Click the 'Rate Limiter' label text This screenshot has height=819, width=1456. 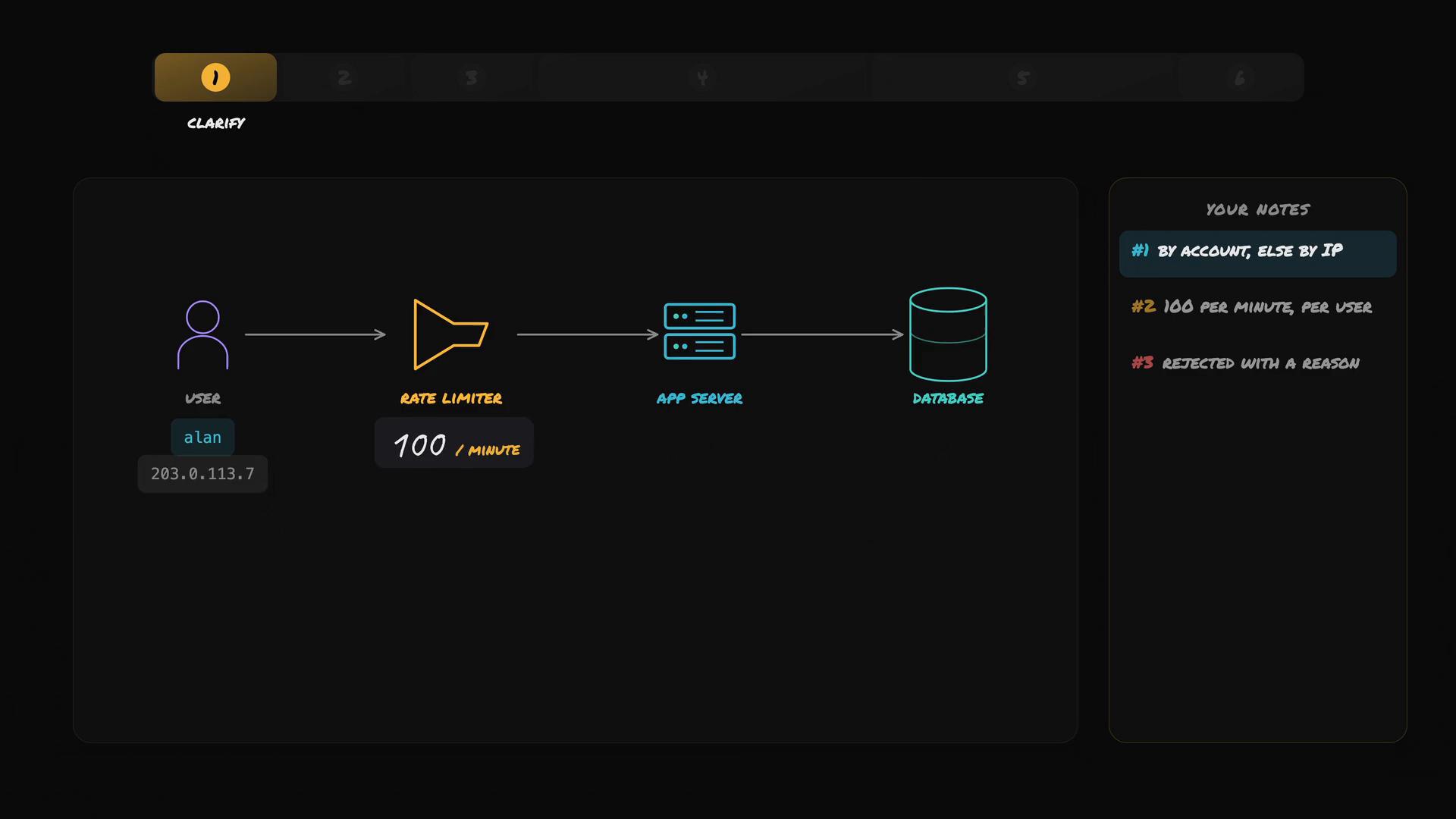click(451, 398)
